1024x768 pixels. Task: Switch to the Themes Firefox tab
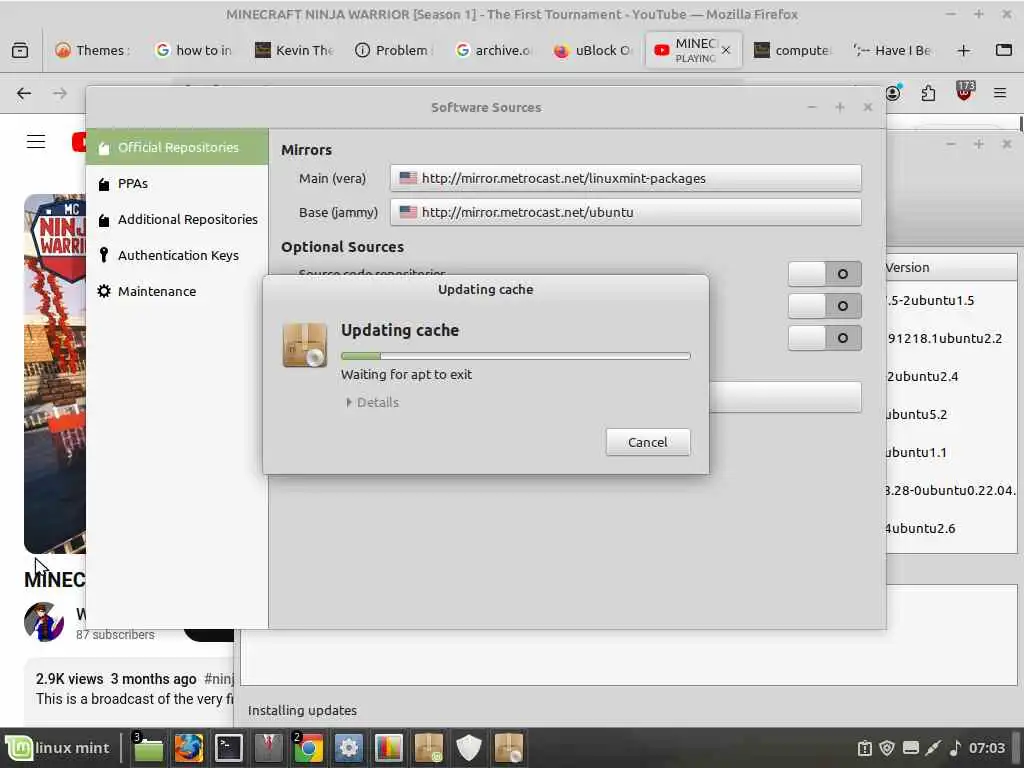93,50
